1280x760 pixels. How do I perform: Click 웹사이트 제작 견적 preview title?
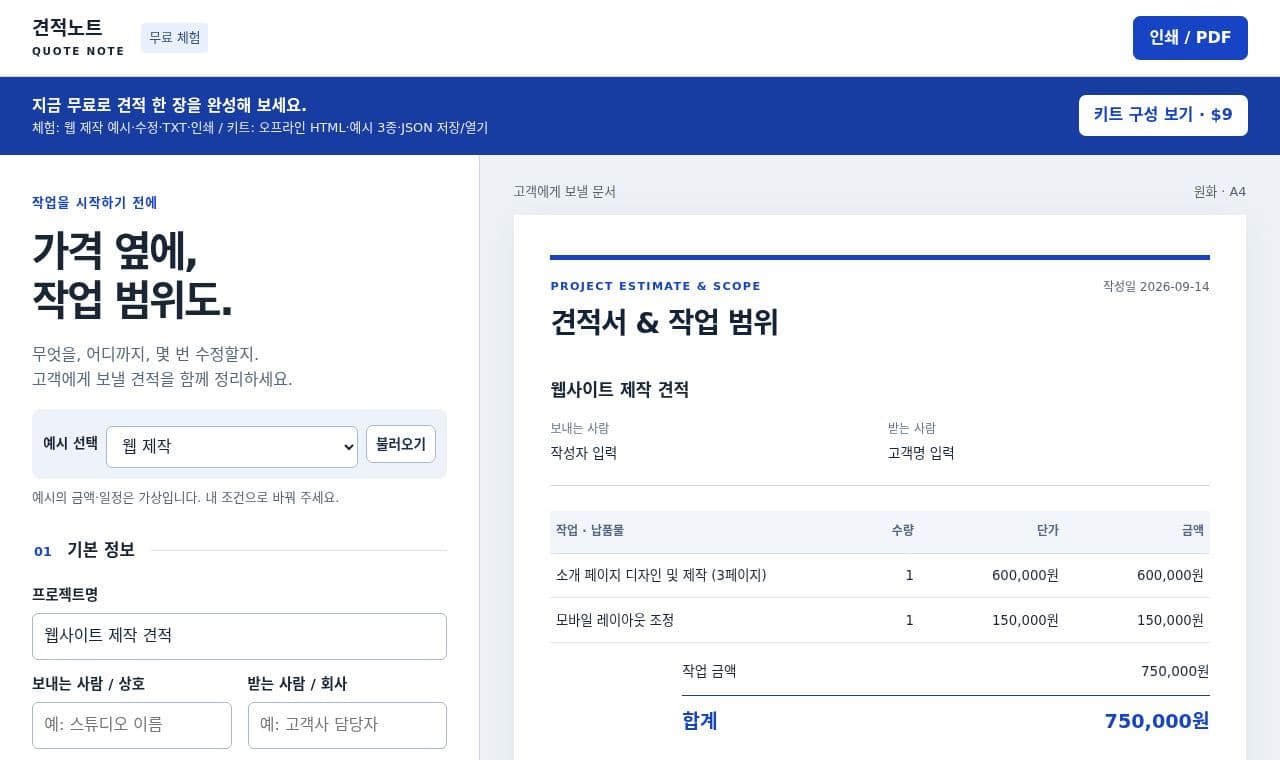(x=619, y=390)
